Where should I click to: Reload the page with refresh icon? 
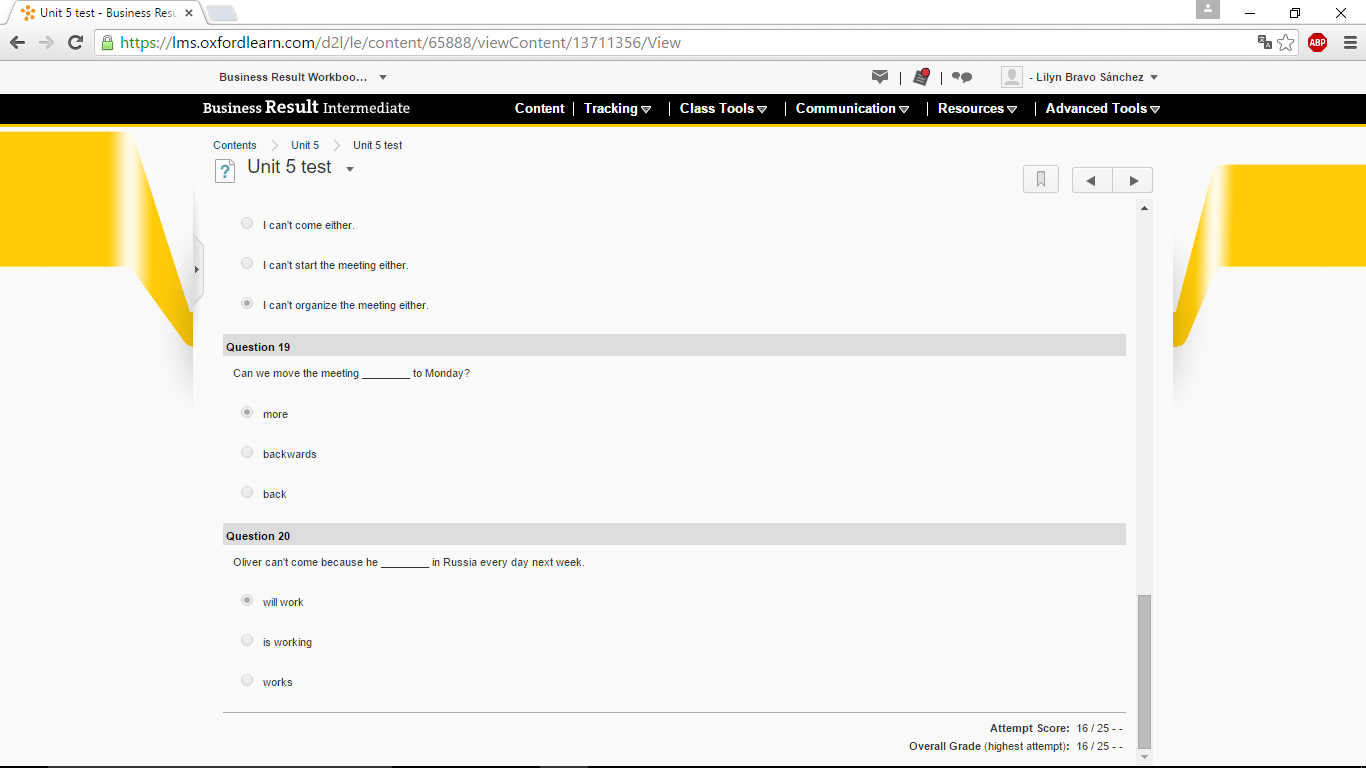pyautogui.click(x=75, y=42)
